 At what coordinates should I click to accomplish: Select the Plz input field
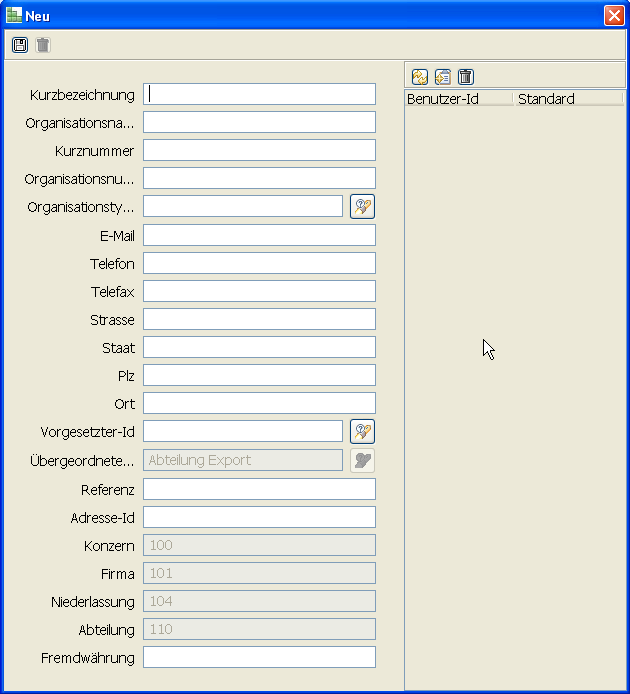(x=259, y=375)
